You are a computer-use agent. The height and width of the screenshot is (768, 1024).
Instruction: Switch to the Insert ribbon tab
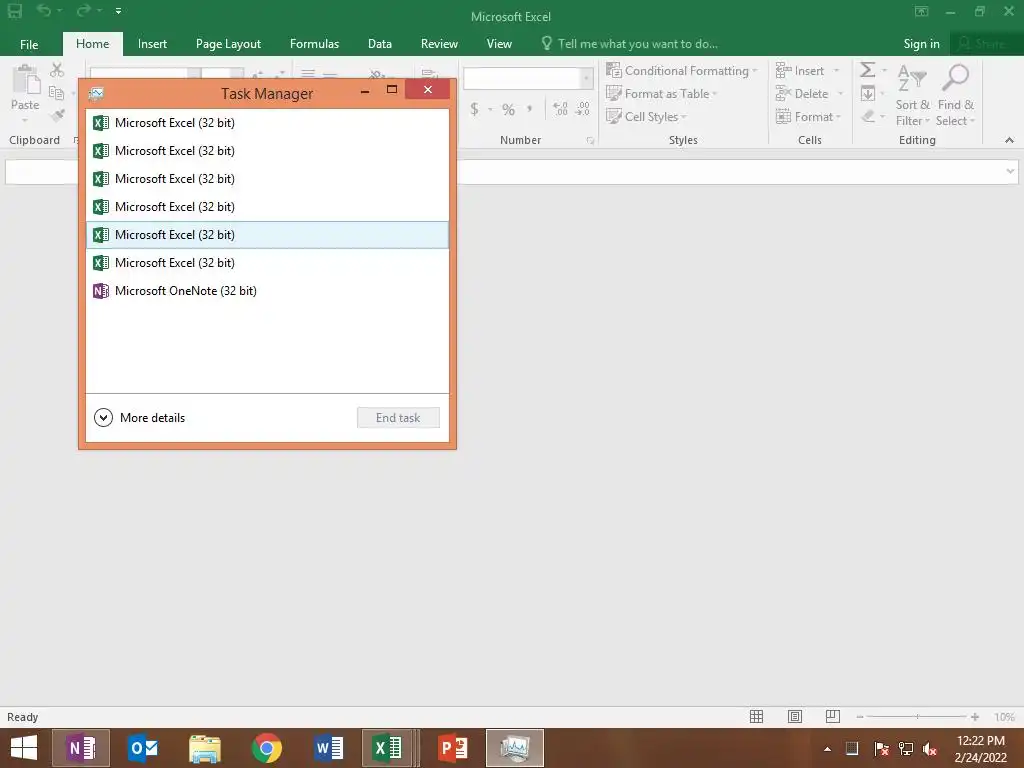[x=152, y=44]
